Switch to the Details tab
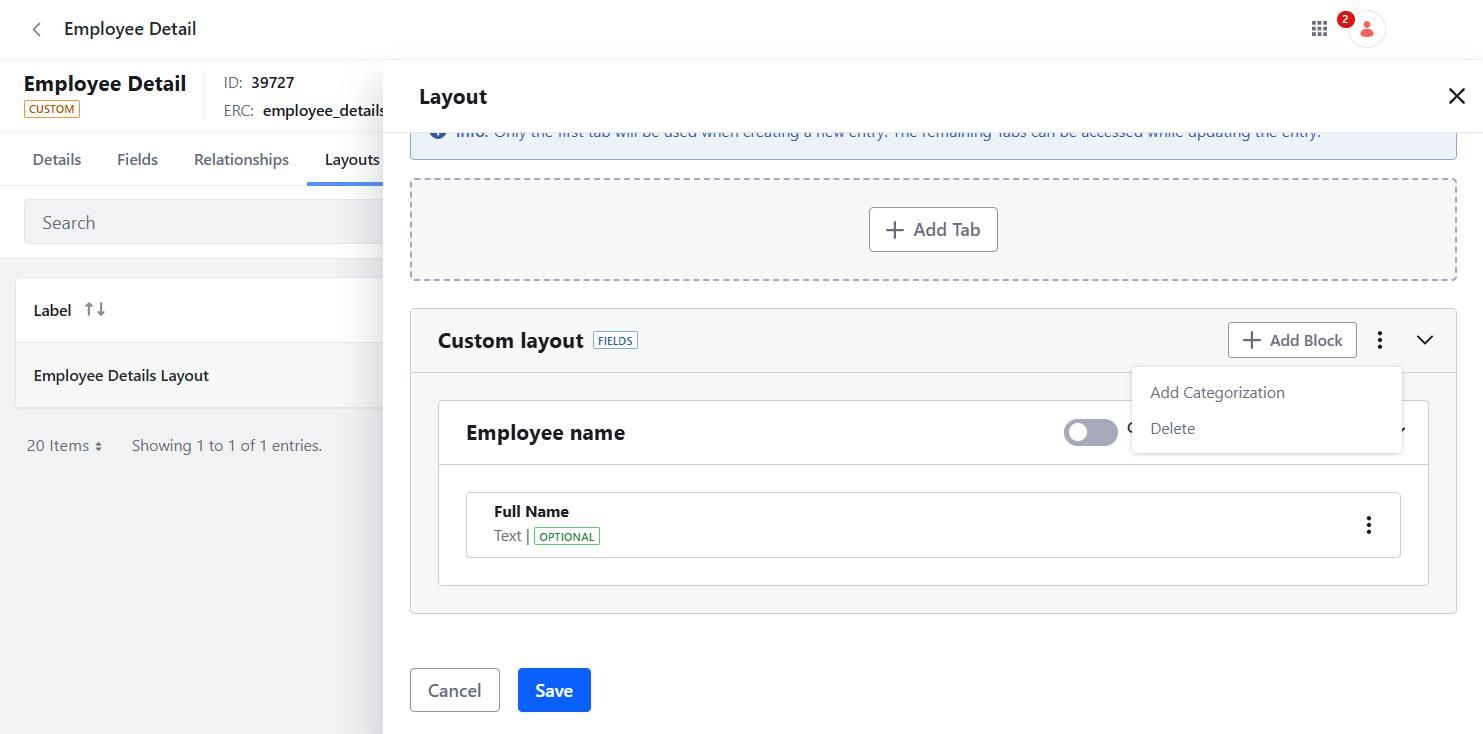Image resolution: width=1483 pixels, height=734 pixels. pyautogui.click(x=57, y=159)
